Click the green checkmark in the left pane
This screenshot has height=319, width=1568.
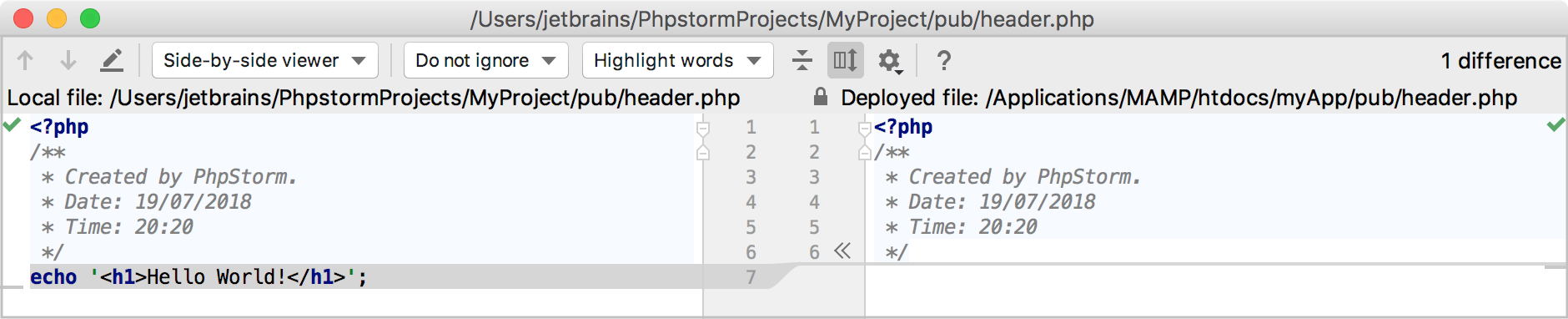pos(12,125)
